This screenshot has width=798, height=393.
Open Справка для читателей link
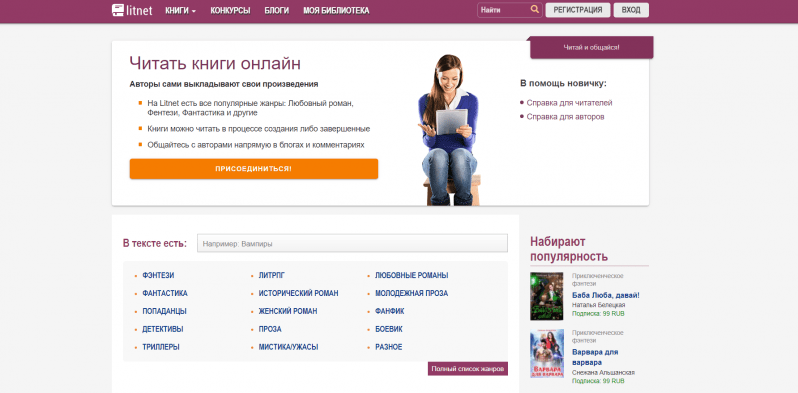(569, 103)
